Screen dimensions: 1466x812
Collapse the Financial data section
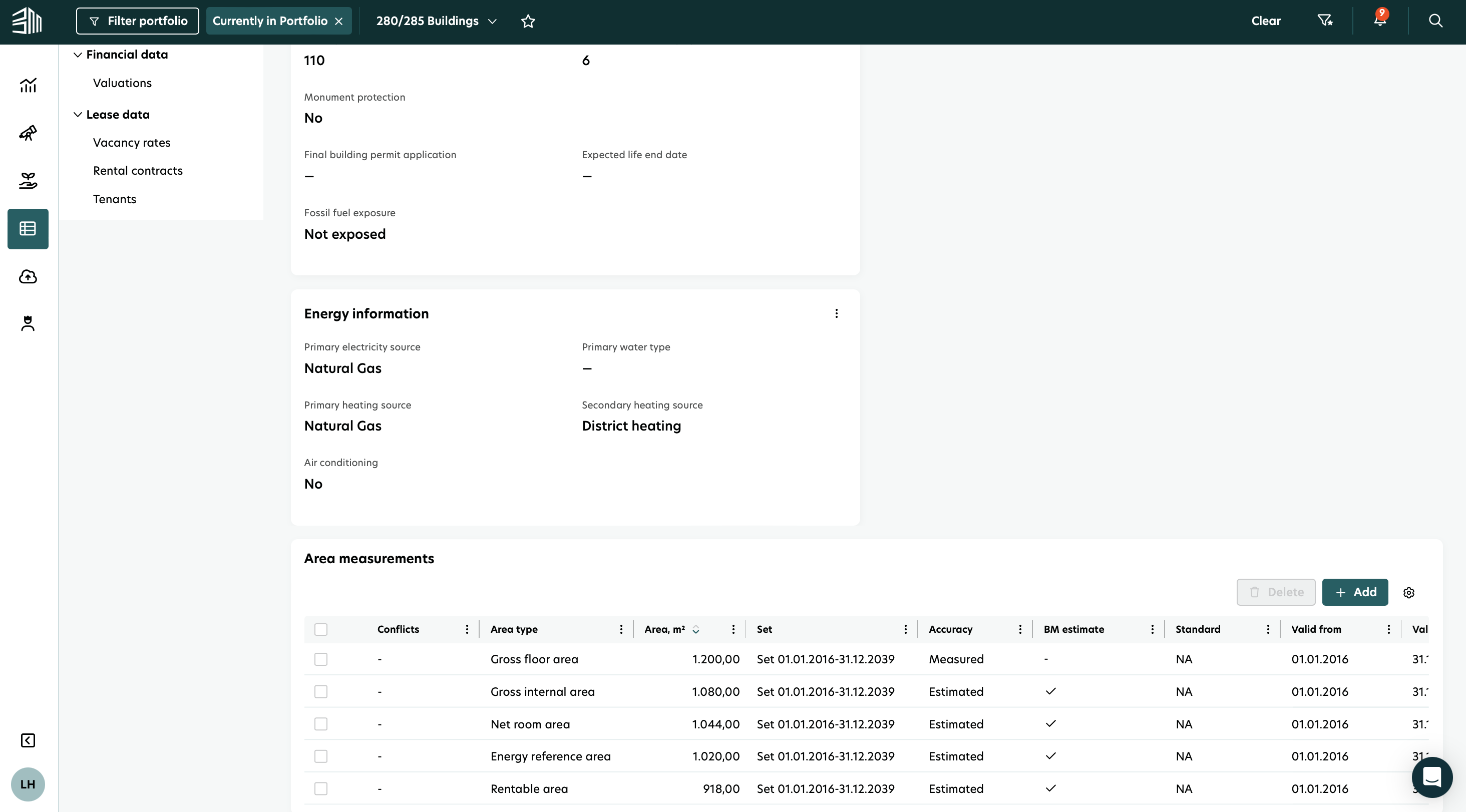(78, 55)
